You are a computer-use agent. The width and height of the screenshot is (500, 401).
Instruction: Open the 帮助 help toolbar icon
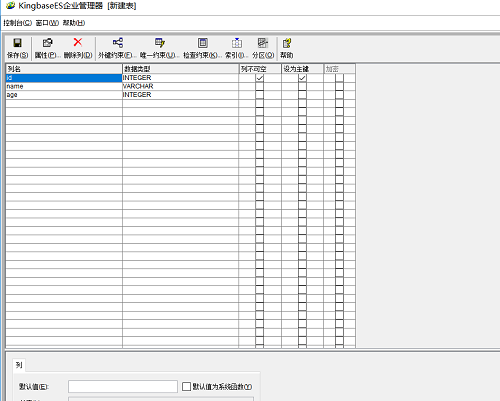pos(287,48)
